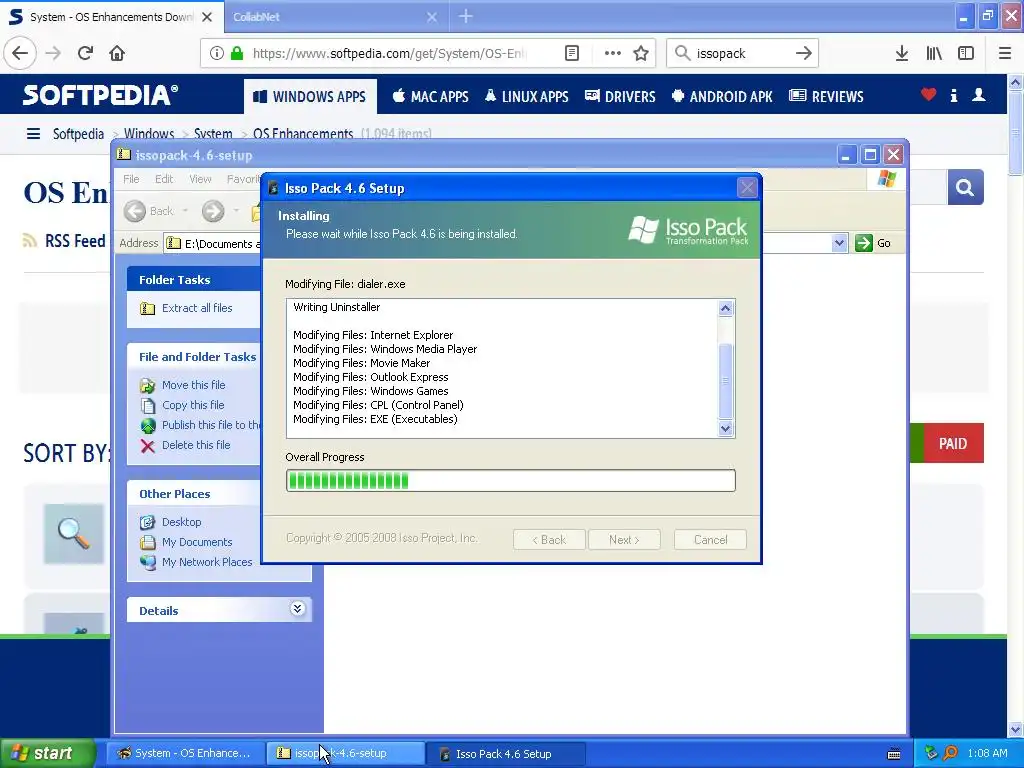
Task: Open Softpedia favorites heart icon
Action: coord(929,95)
